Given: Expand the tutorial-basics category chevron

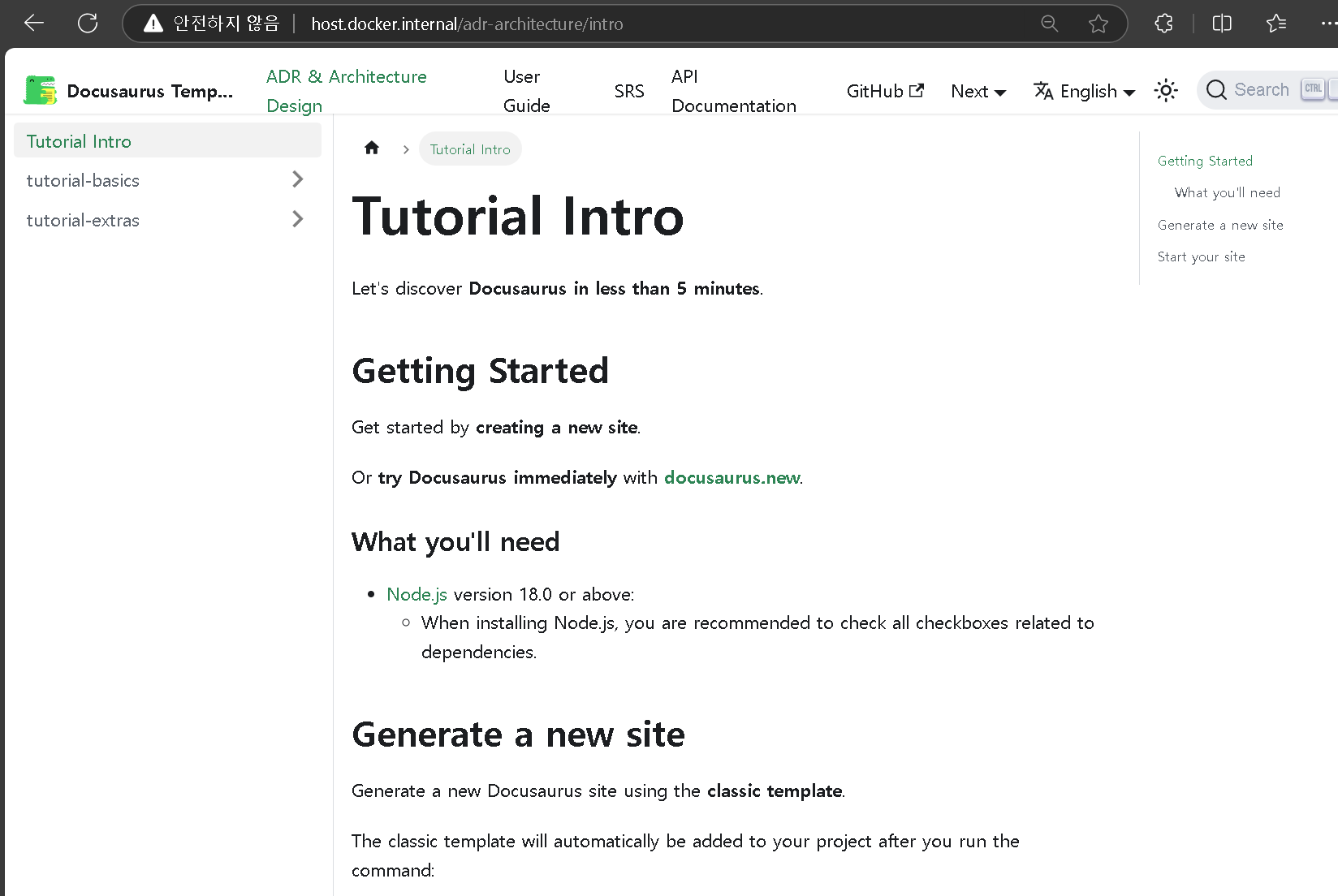Looking at the screenshot, I should [298, 179].
